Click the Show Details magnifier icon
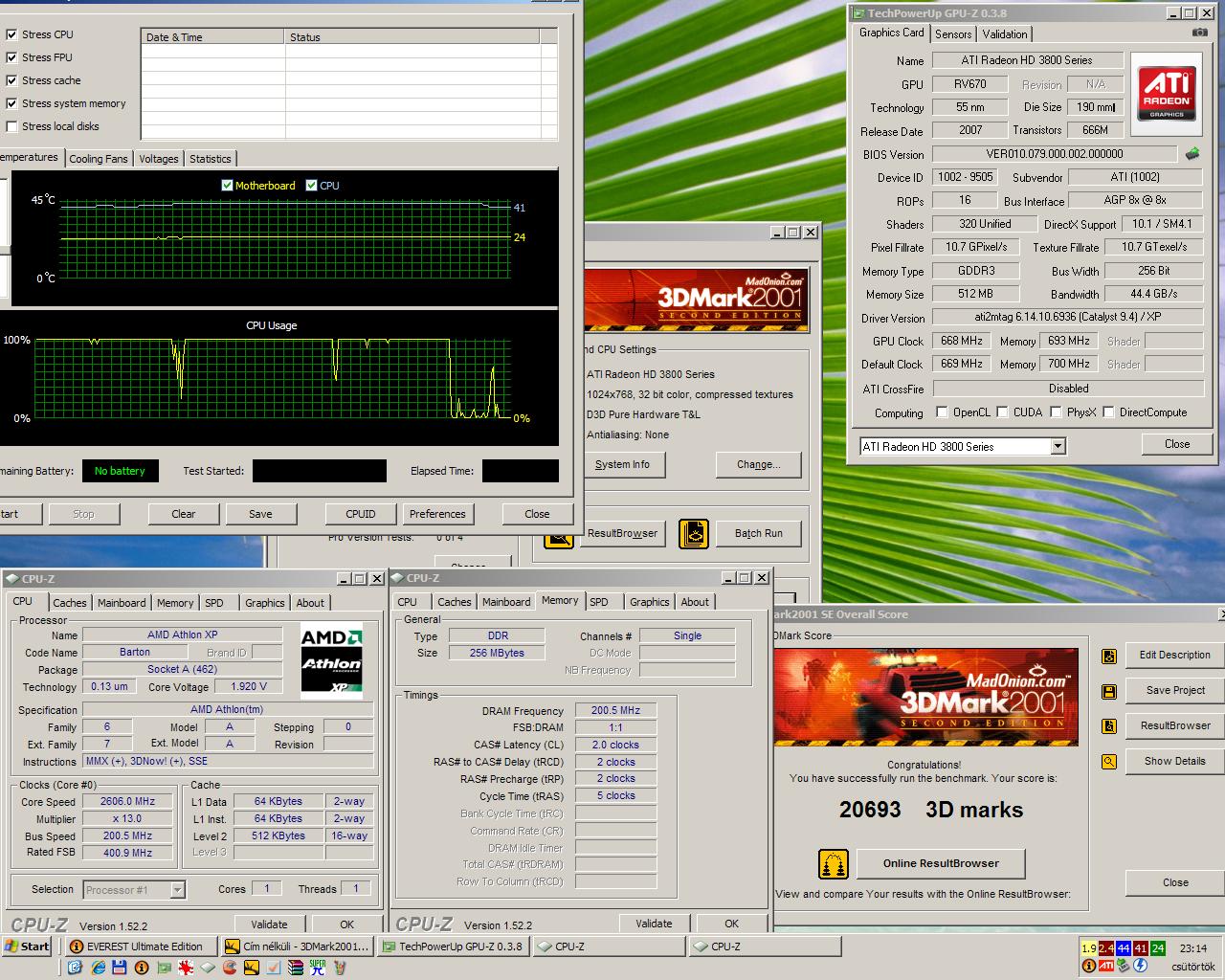Image resolution: width=1225 pixels, height=980 pixels. pos(1109,762)
